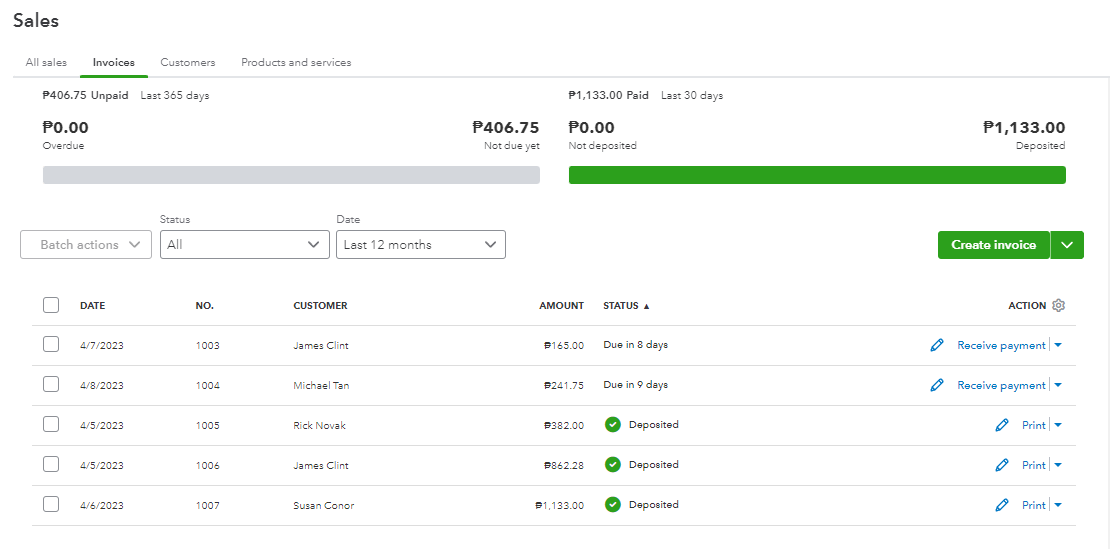Click the green Deposited progress bar

(x=817, y=175)
